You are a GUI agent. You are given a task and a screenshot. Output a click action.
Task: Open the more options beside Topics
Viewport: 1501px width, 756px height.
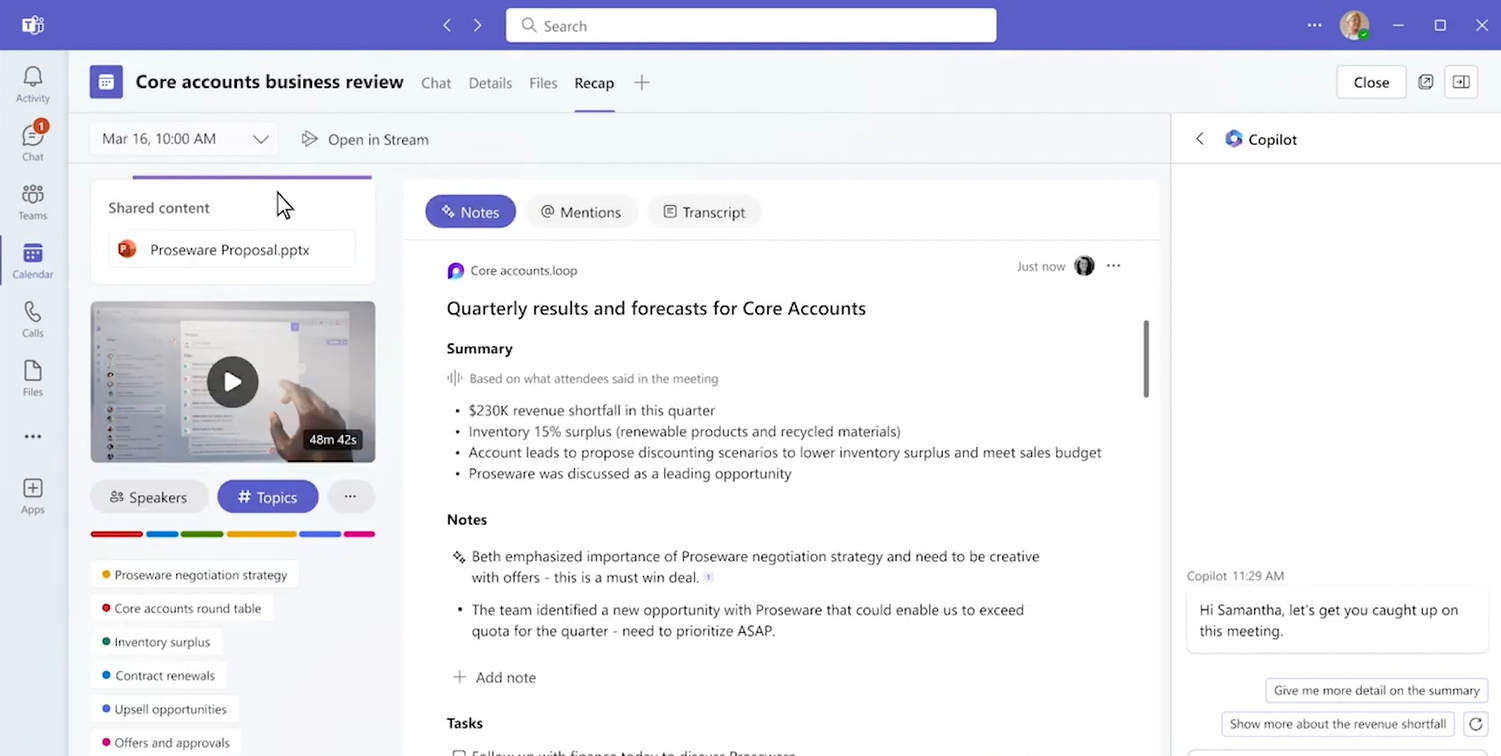pyautogui.click(x=350, y=497)
